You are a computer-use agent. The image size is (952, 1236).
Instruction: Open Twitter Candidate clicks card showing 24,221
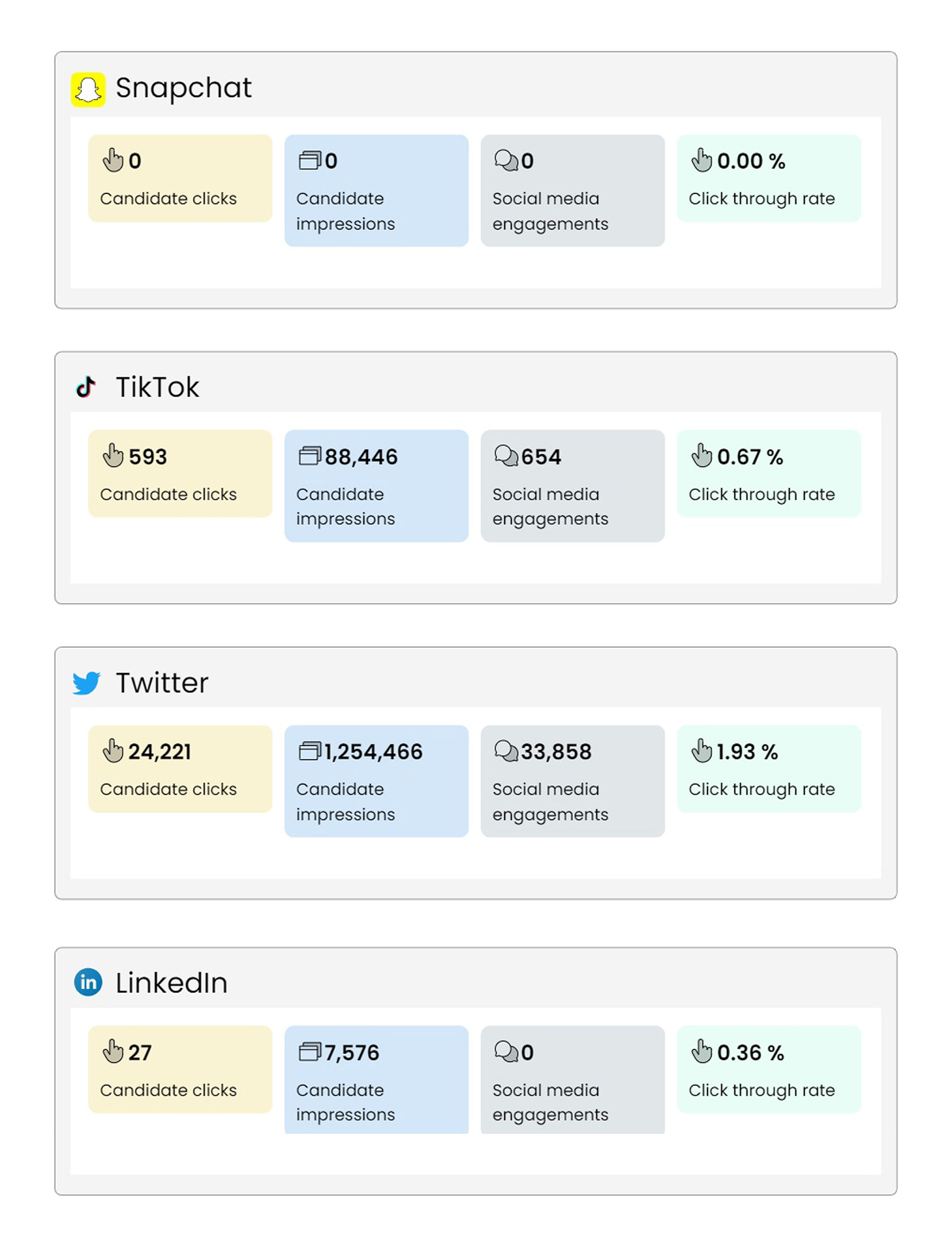(180, 769)
